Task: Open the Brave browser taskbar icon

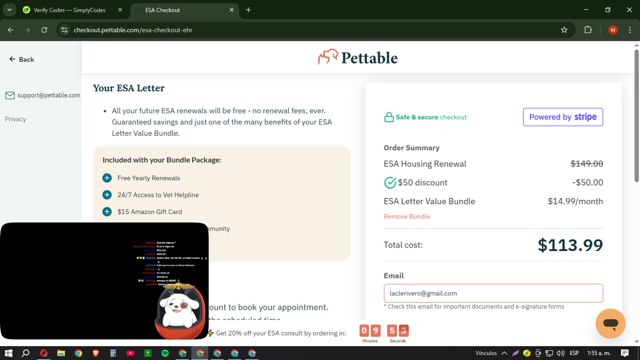Action: click(x=96, y=353)
